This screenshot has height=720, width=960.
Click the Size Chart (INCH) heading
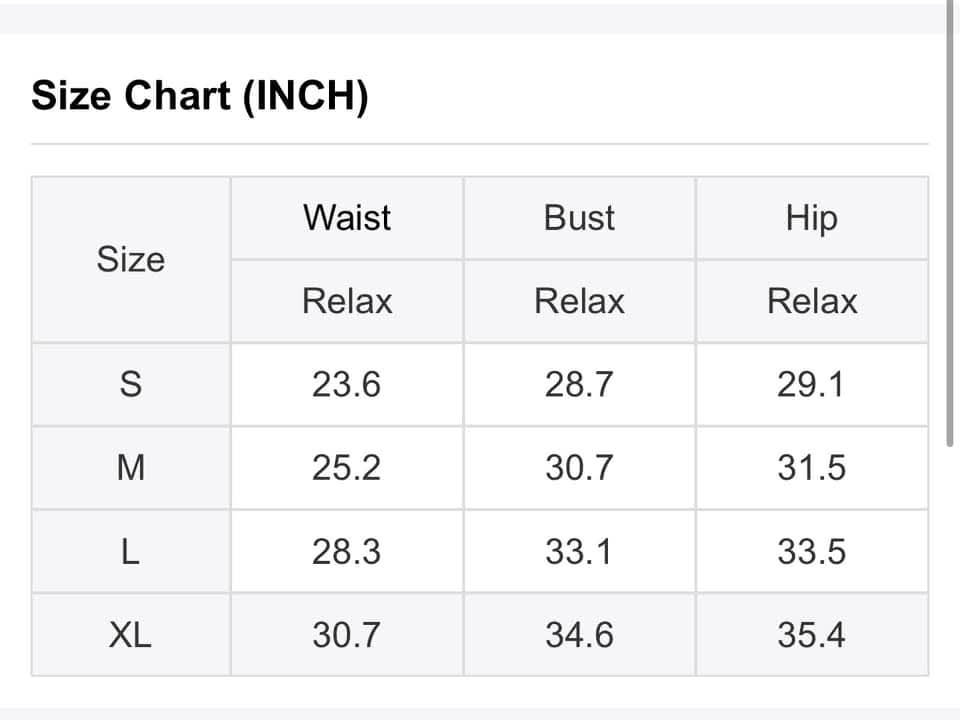(x=200, y=97)
